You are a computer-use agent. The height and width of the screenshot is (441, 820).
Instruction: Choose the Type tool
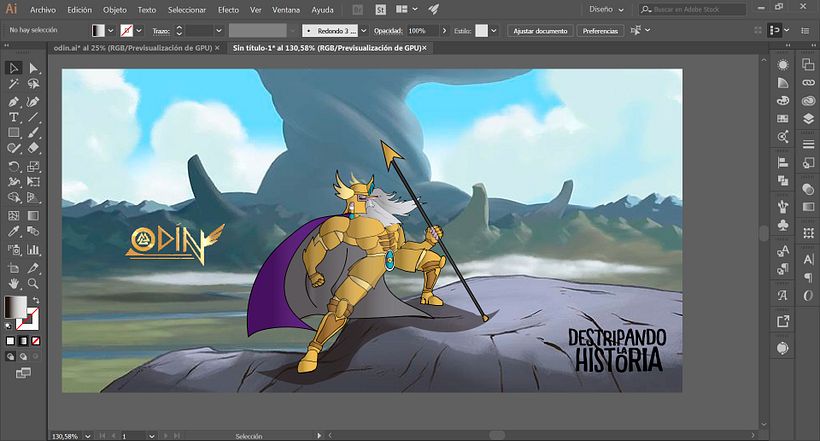(14, 117)
